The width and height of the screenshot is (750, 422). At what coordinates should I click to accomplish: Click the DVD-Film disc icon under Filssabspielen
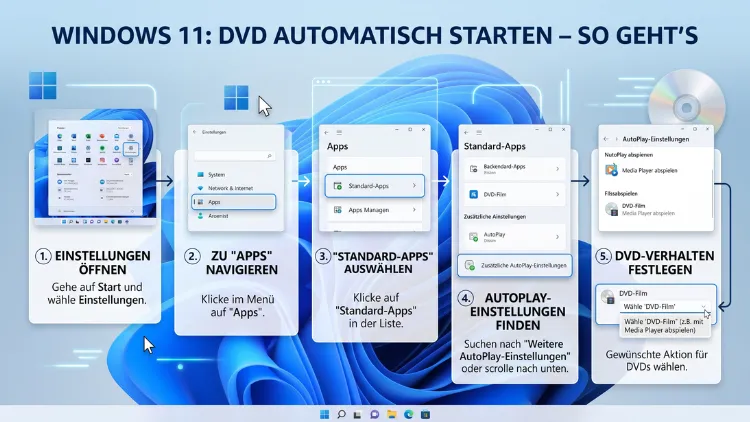[611, 209]
